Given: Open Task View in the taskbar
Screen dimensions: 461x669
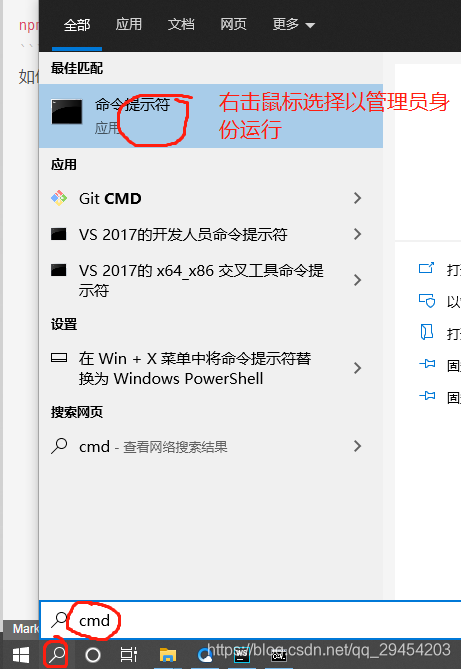Looking at the screenshot, I should (128, 655).
